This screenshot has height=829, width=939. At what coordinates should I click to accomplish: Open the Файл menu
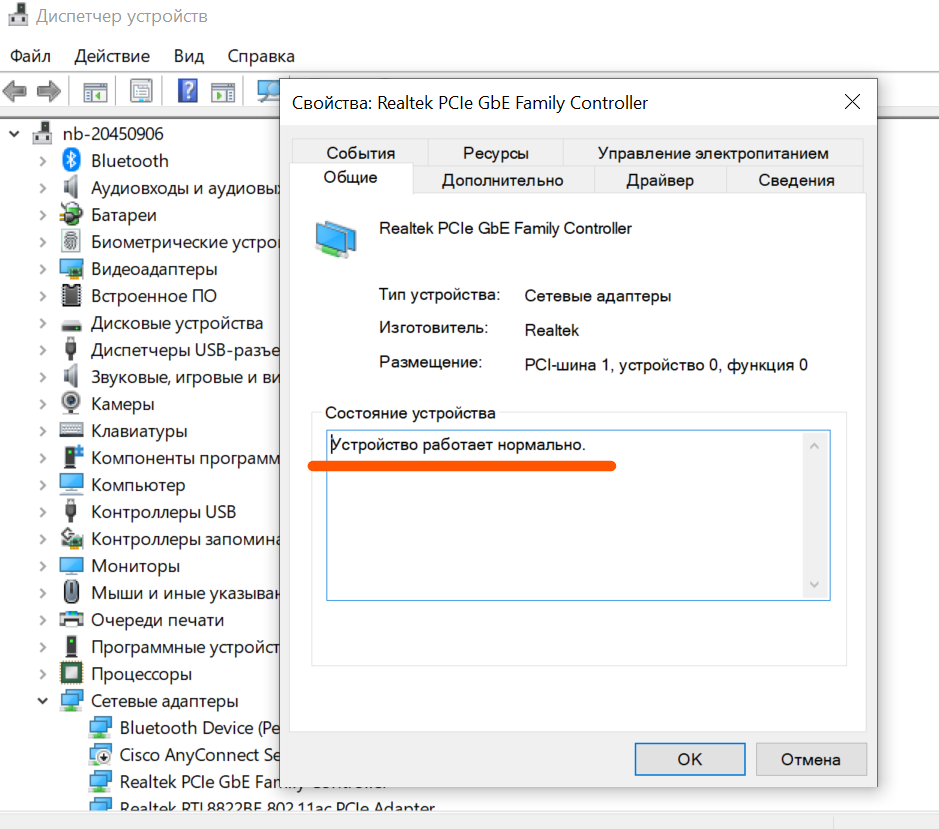[31, 56]
